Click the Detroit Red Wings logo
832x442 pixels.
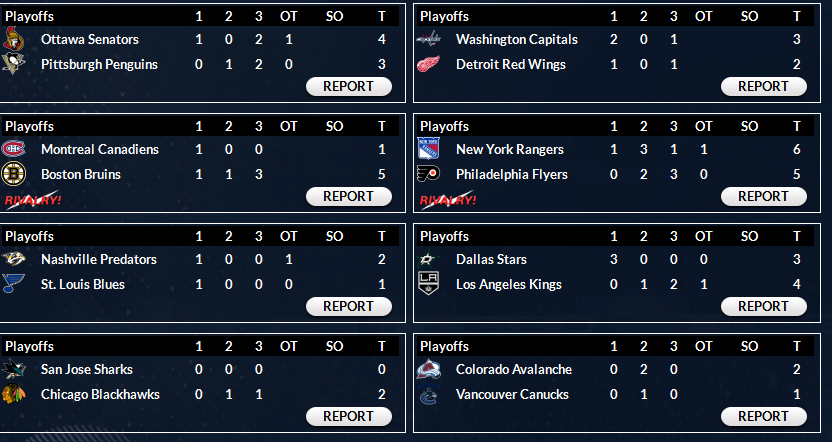(x=429, y=65)
